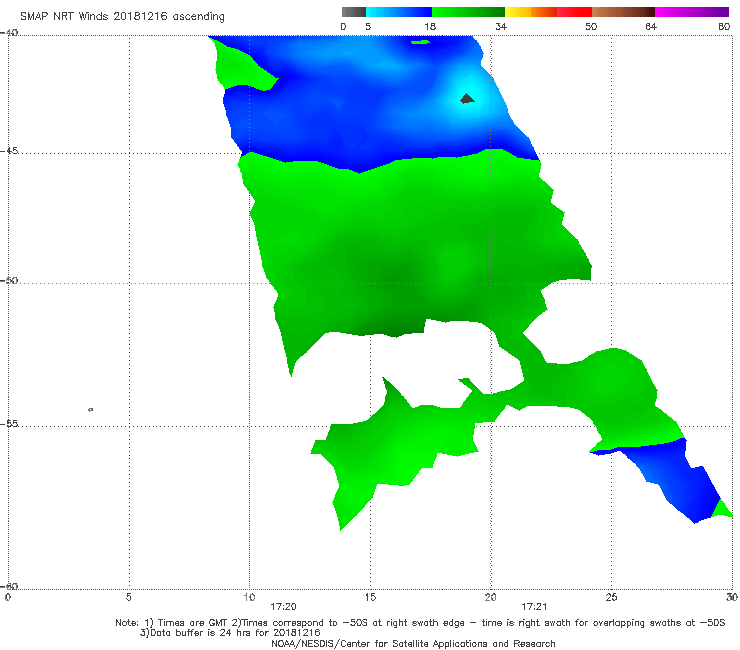This screenshot has height=650, width=740.
Task: Click the latitude label '-50'
Action: (9, 280)
